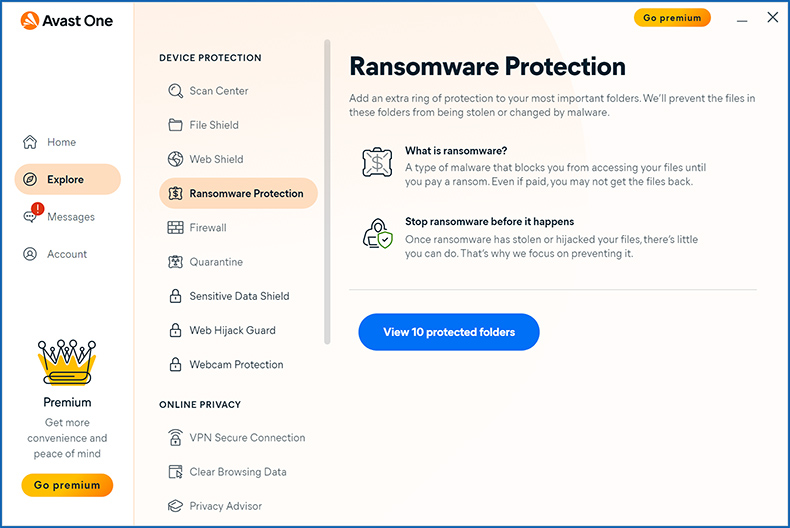Click the Web Shield globe icon
Screen dimensions: 790x528
tap(175, 159)
